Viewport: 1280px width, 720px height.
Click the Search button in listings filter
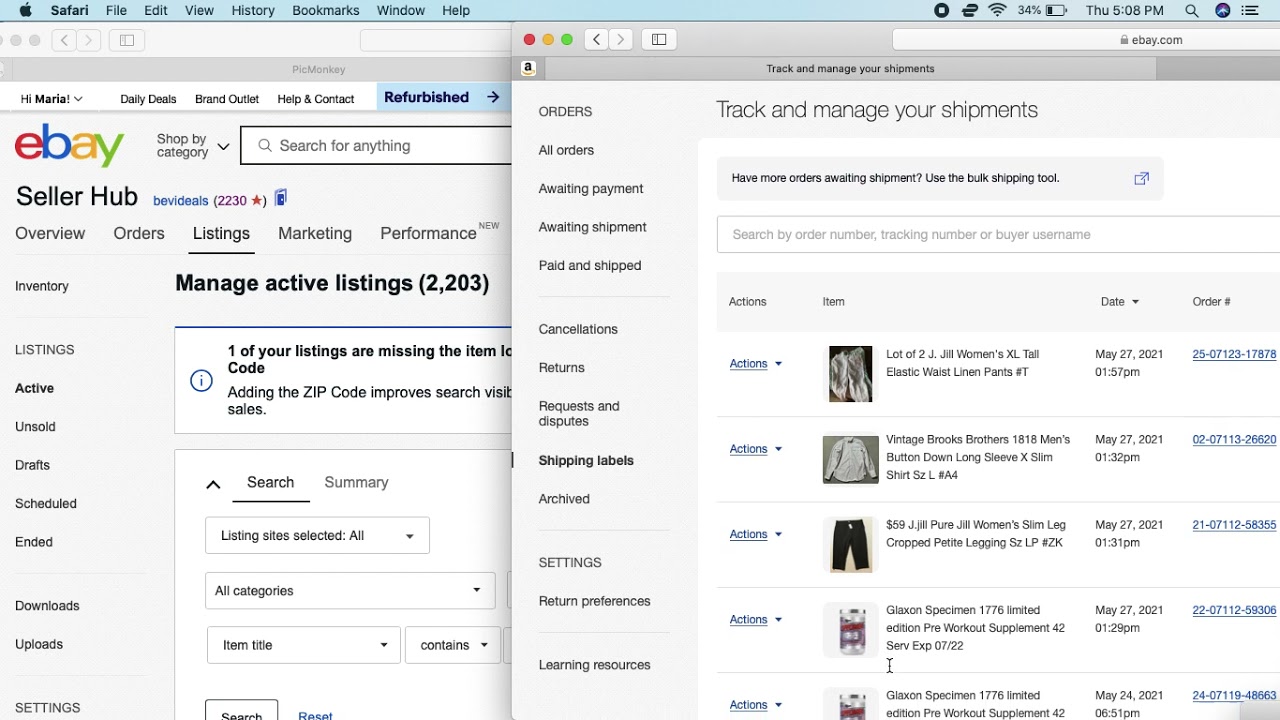point(241,711)
